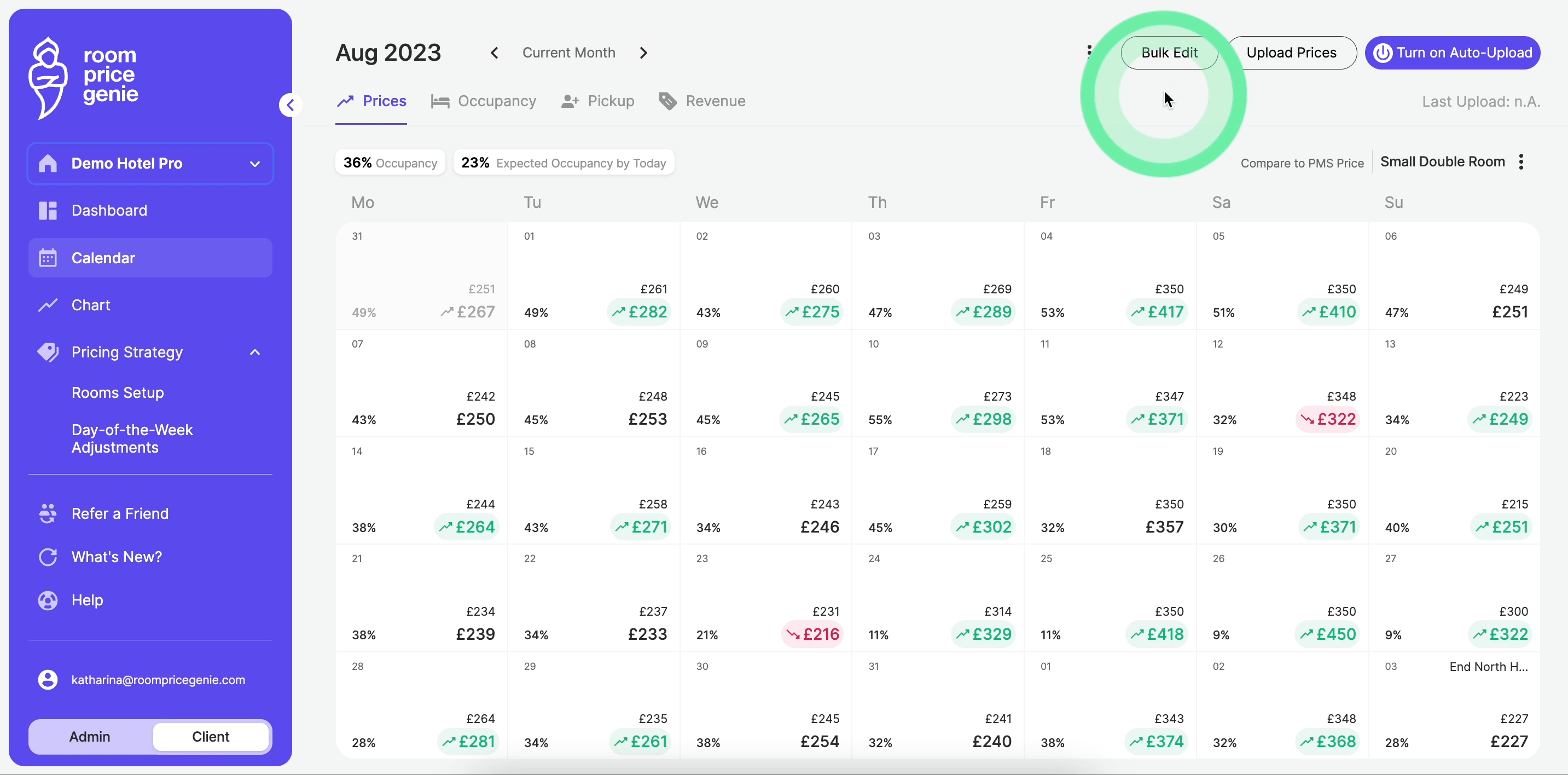The image size is (1568, 775).
Task: Open the Dashboard sidebar icon
Action: (x=47, y=210)
